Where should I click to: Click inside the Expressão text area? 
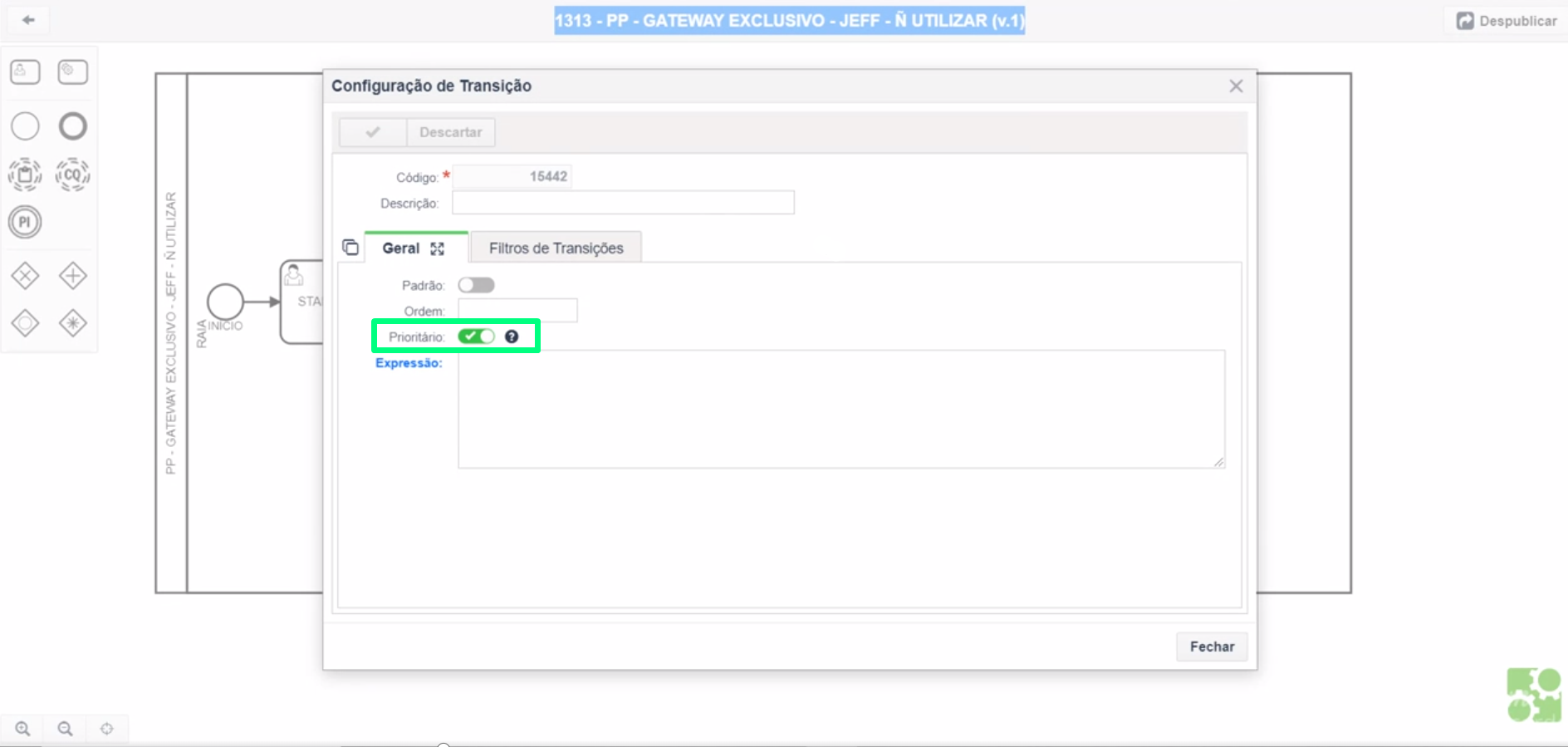841,409
